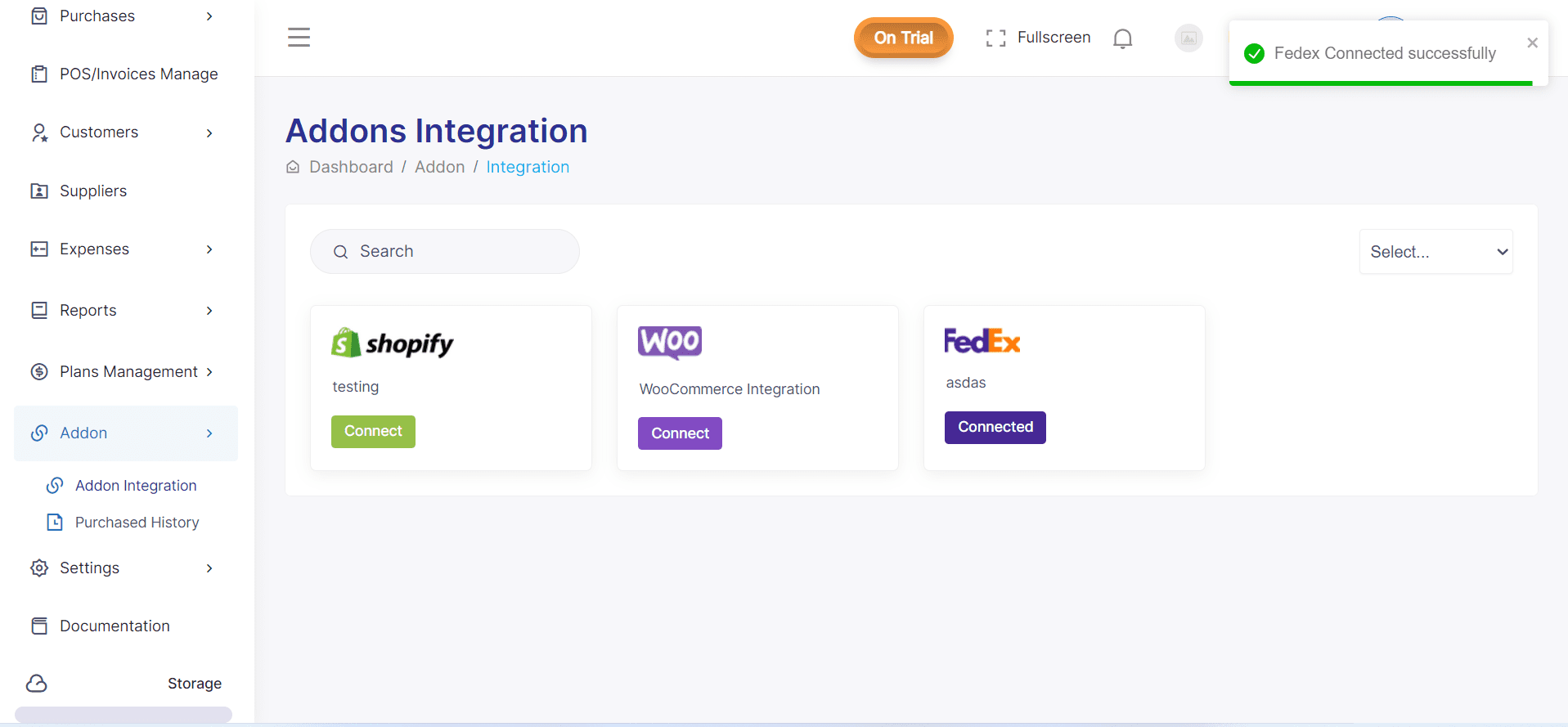Click the Woo logo on the card
1568x727 pixels.
coord(670,343)
